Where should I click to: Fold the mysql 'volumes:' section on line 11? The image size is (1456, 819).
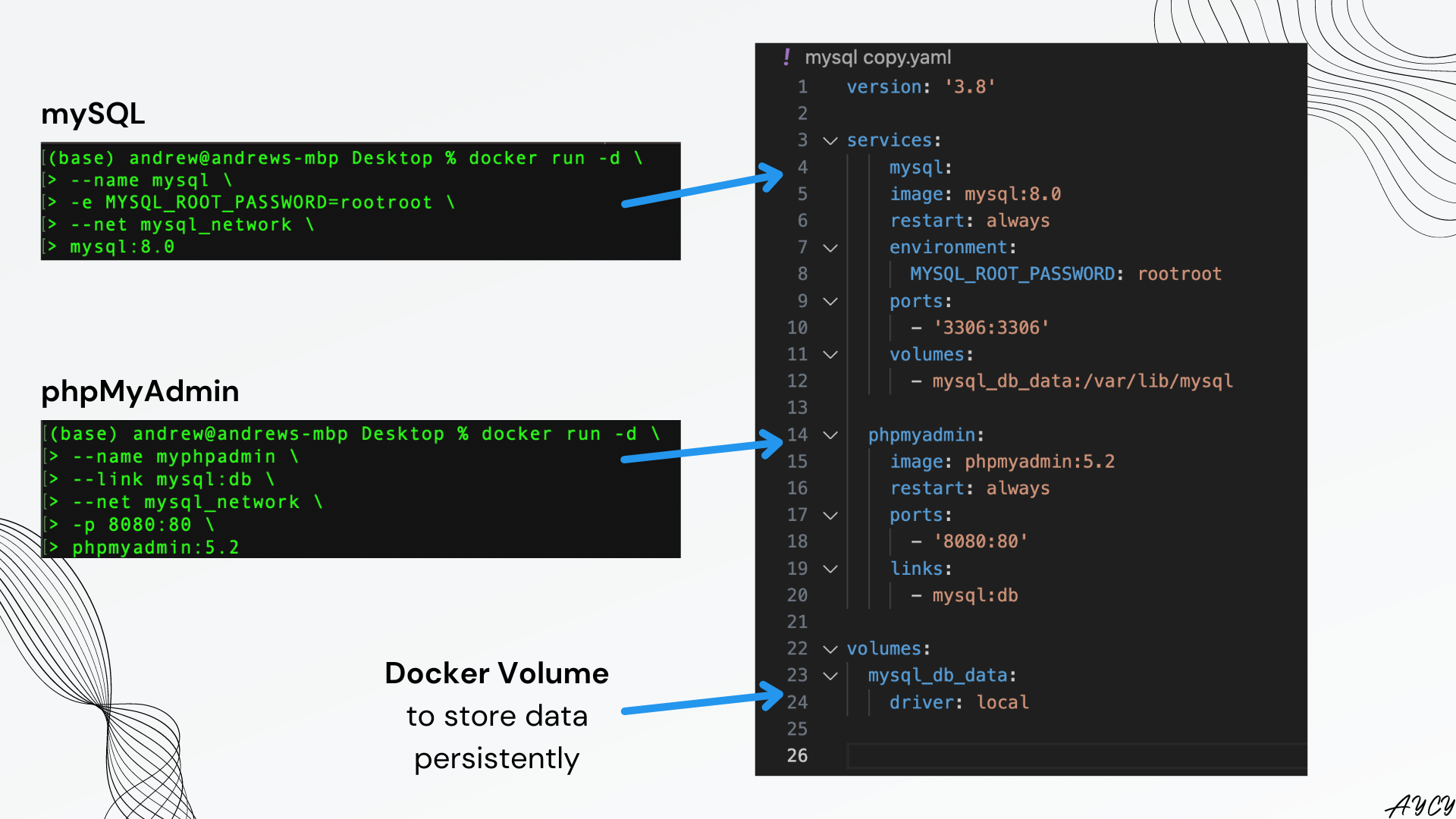click(x=830, y=355)
